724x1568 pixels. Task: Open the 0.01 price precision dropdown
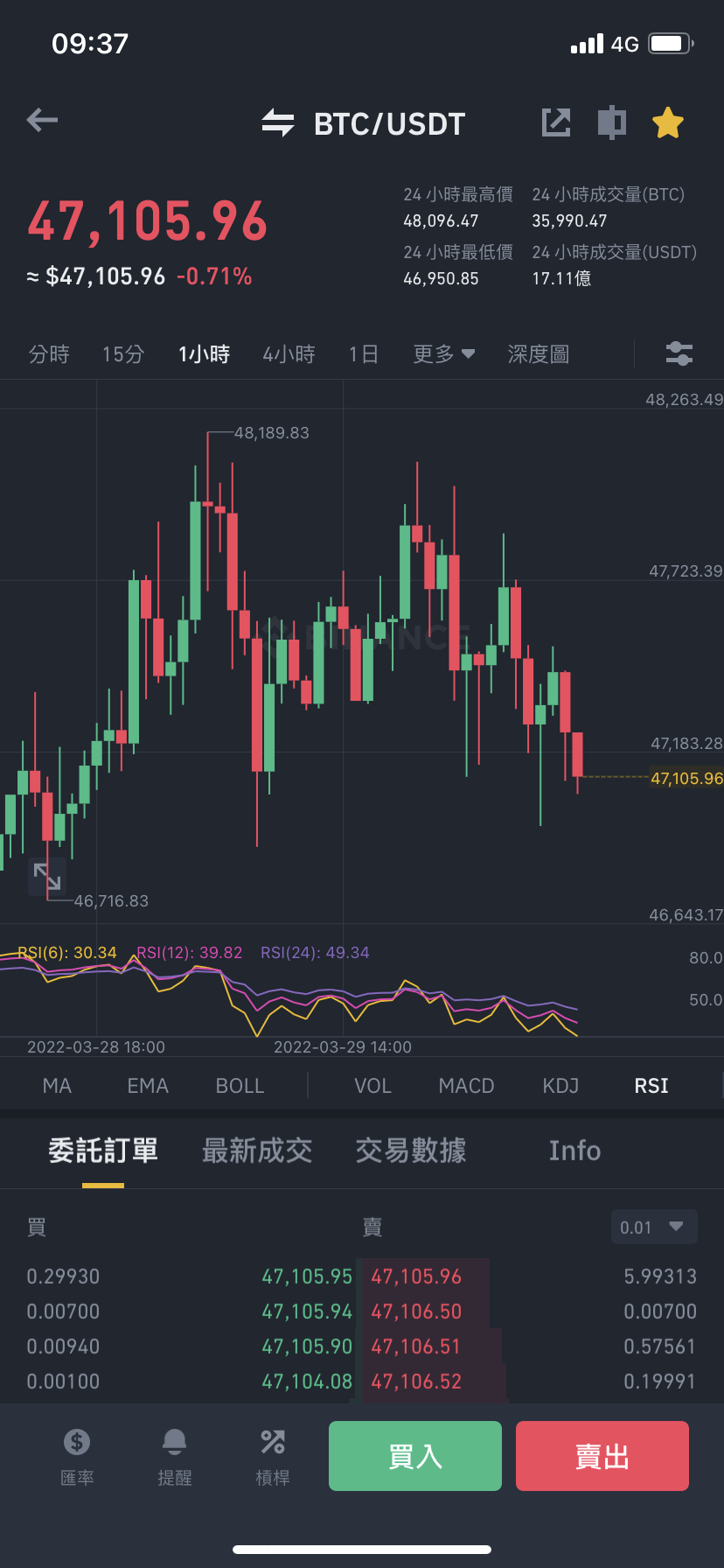[x=654, y=1227]
